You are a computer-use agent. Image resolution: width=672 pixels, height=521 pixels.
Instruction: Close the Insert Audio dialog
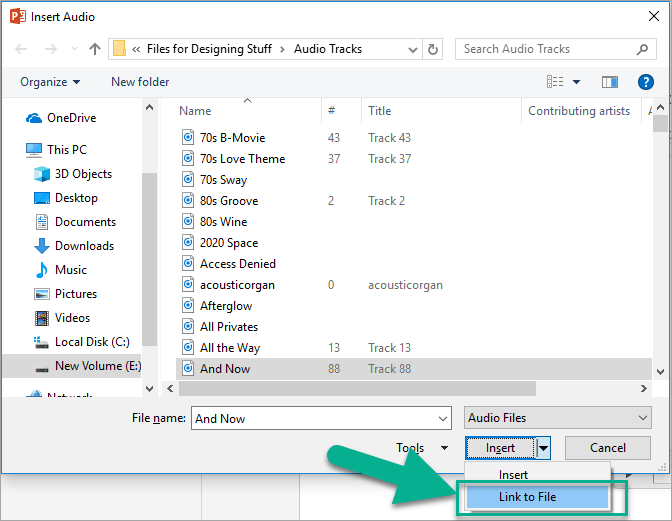(654, 16)
